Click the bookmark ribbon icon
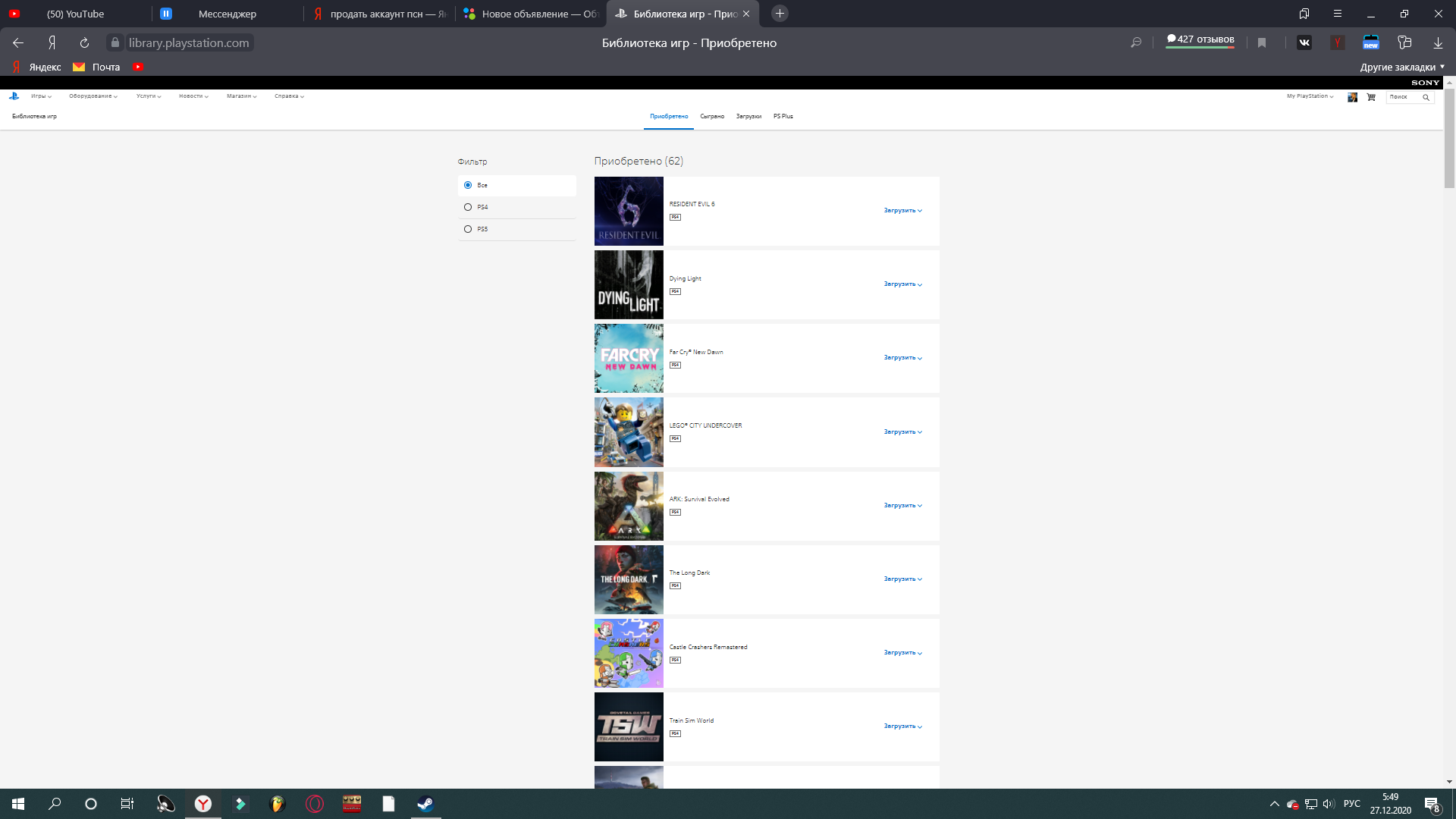 click(1262, 43)
